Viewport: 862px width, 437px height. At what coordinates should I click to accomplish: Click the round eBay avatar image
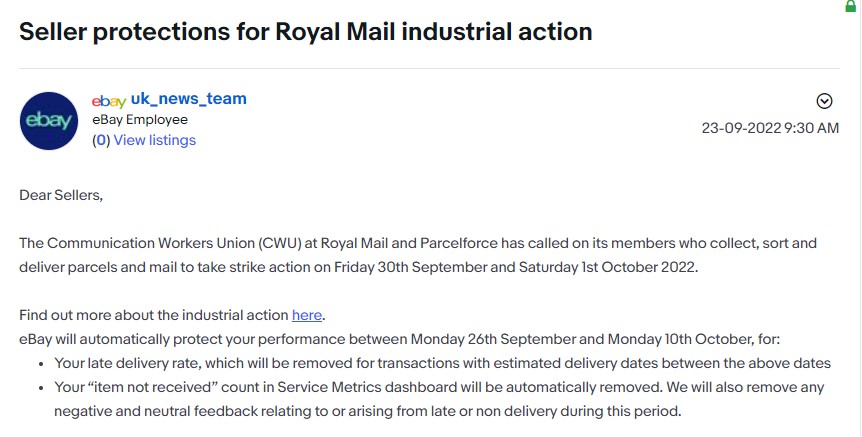49,120
